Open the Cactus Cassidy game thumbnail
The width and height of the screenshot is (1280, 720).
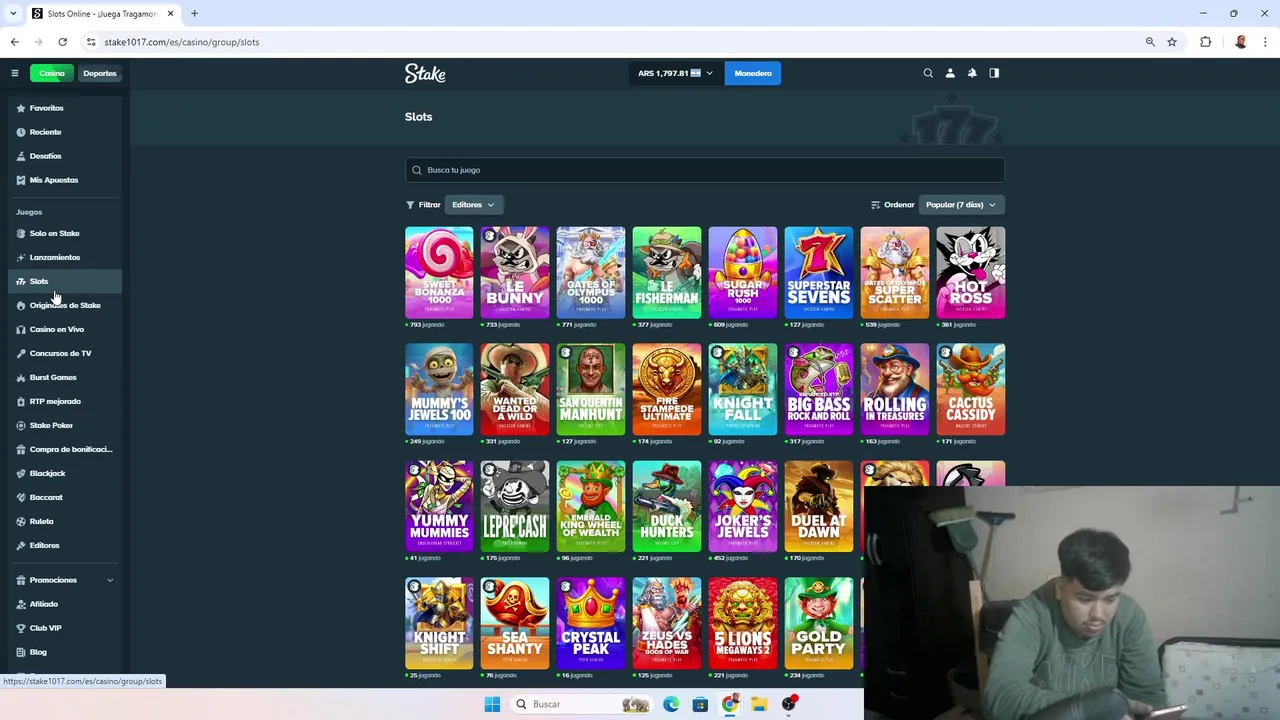[971, 390]
